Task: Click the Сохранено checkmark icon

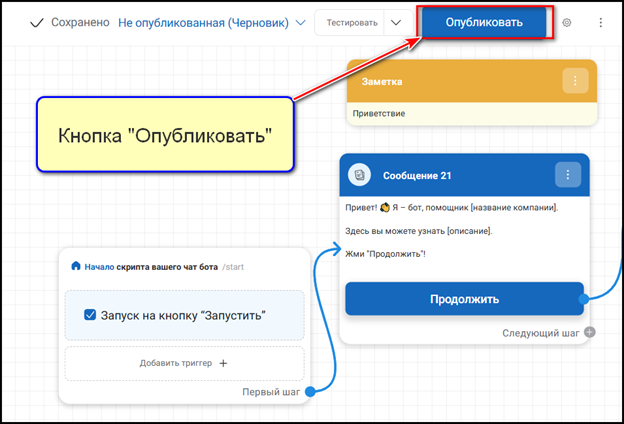Action: (38, 22)
